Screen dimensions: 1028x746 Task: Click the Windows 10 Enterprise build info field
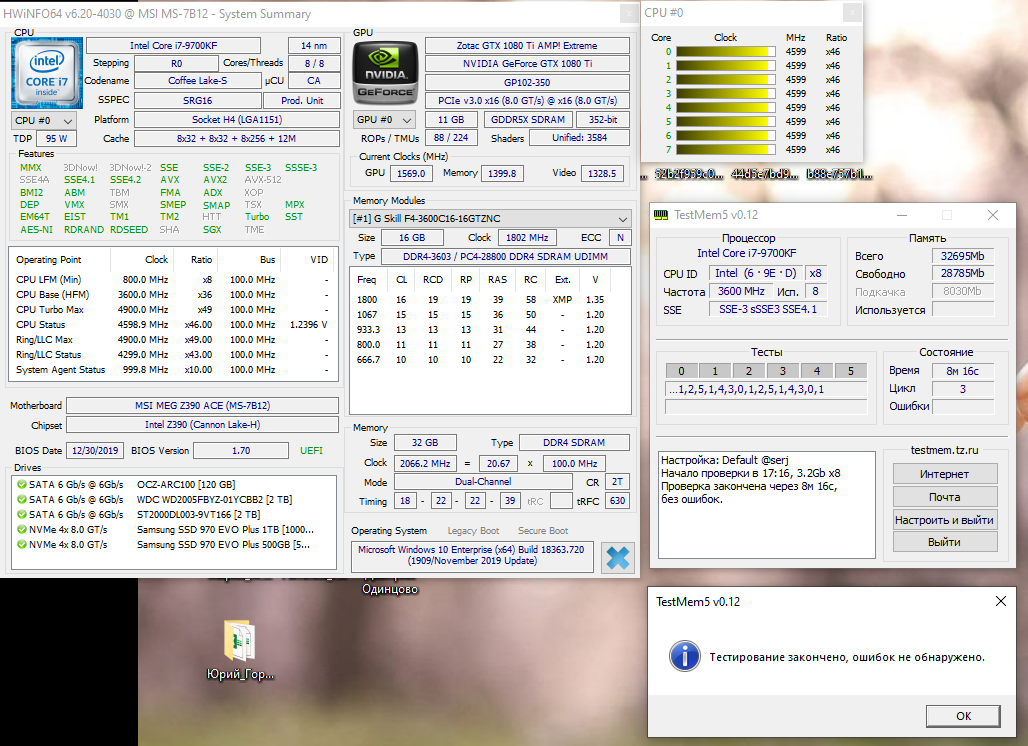472,555
